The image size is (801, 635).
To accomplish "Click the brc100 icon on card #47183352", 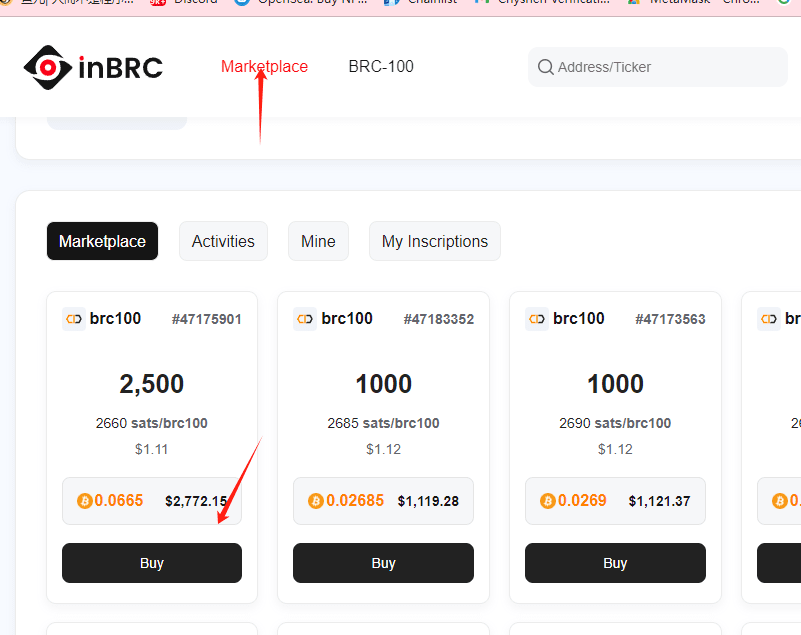I will pos(305,318).
